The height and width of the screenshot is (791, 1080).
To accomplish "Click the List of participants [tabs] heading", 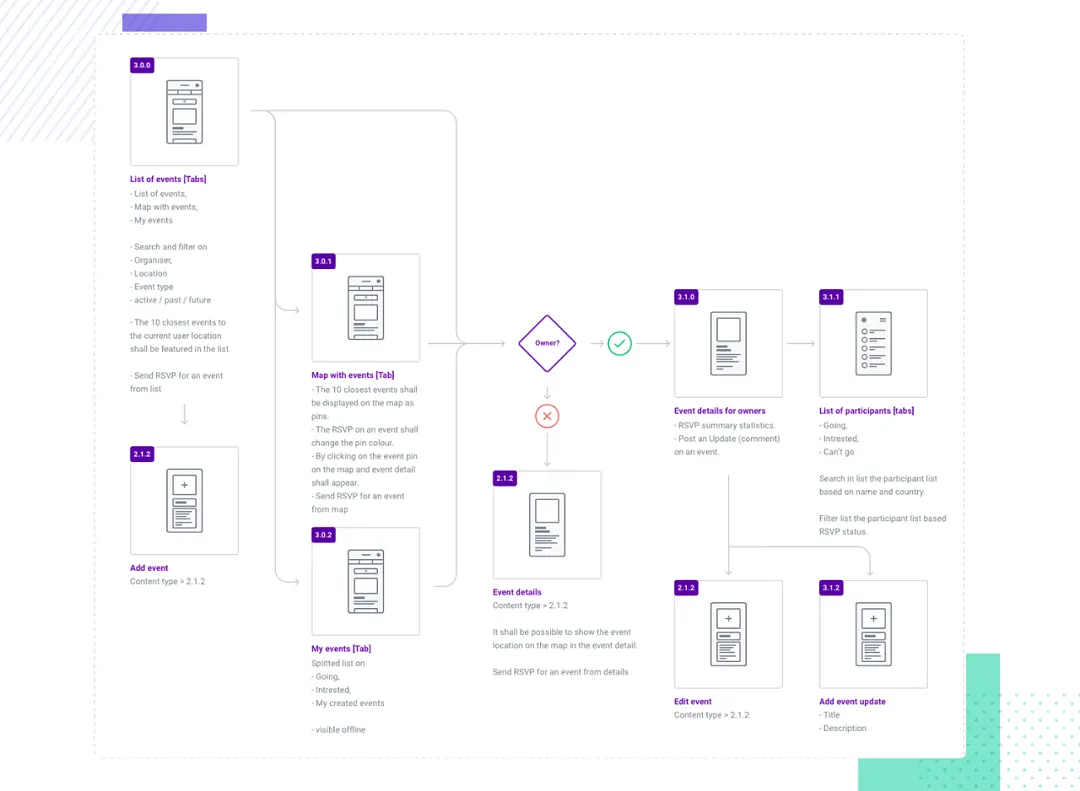I will 866,411.
